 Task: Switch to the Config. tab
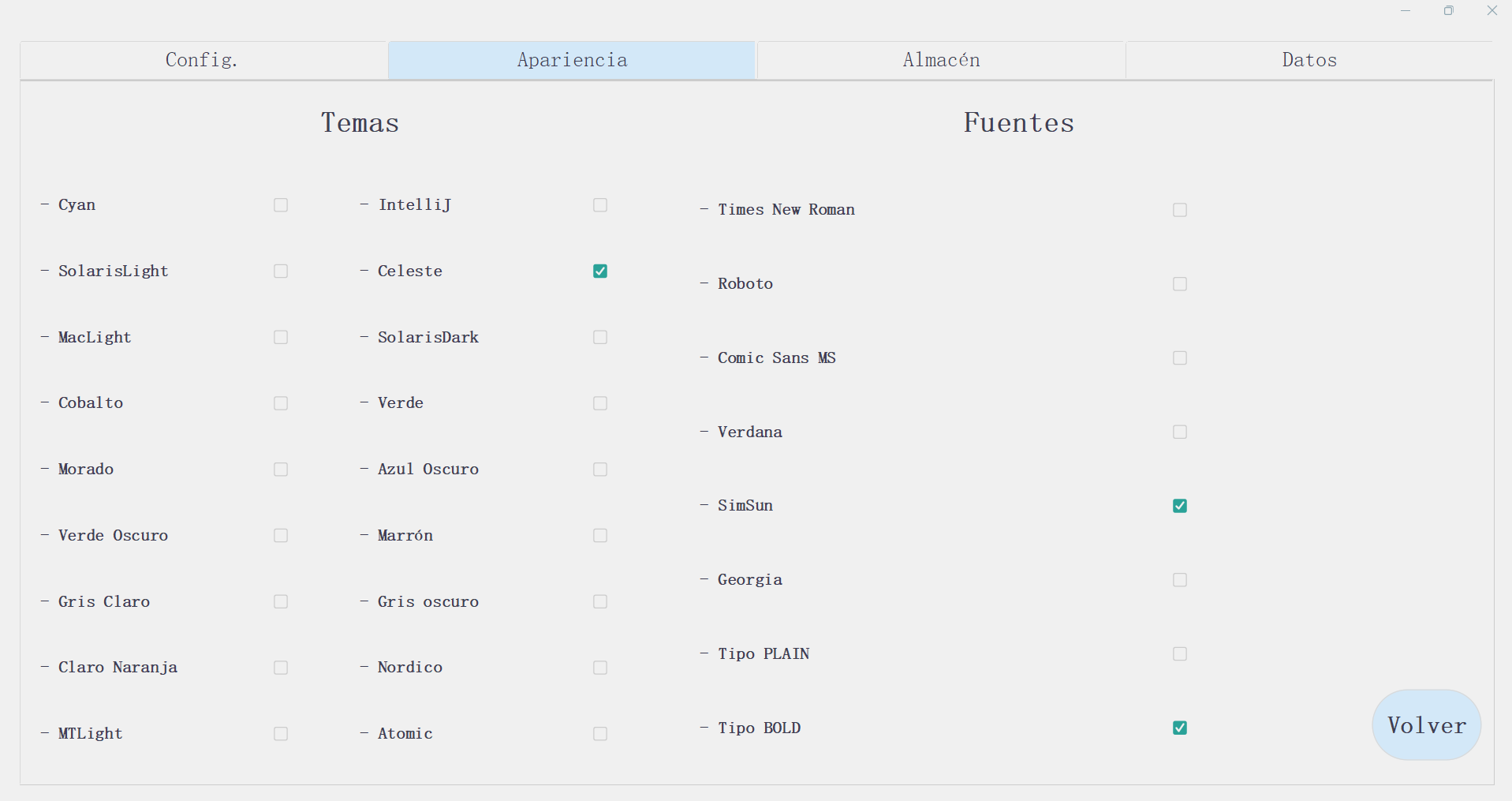click(203, 60)
